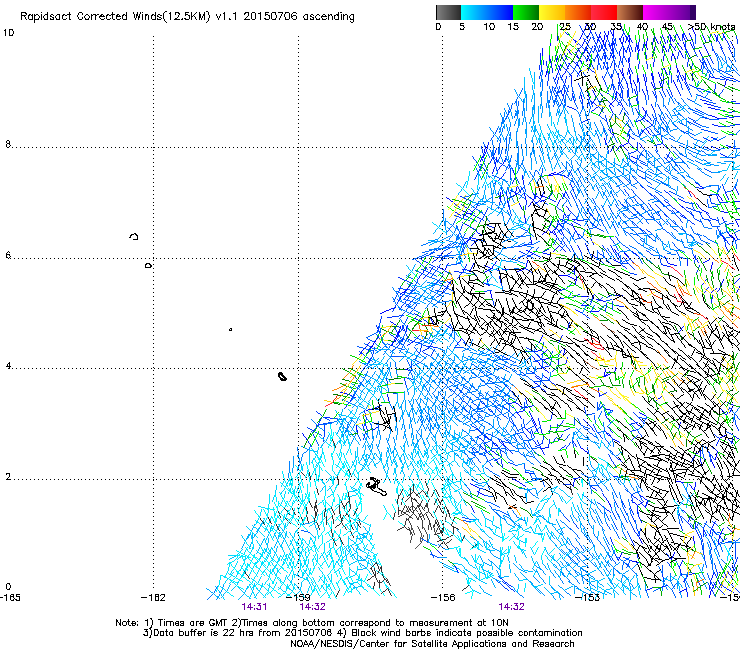Click the longitude label '-165'

10,597
